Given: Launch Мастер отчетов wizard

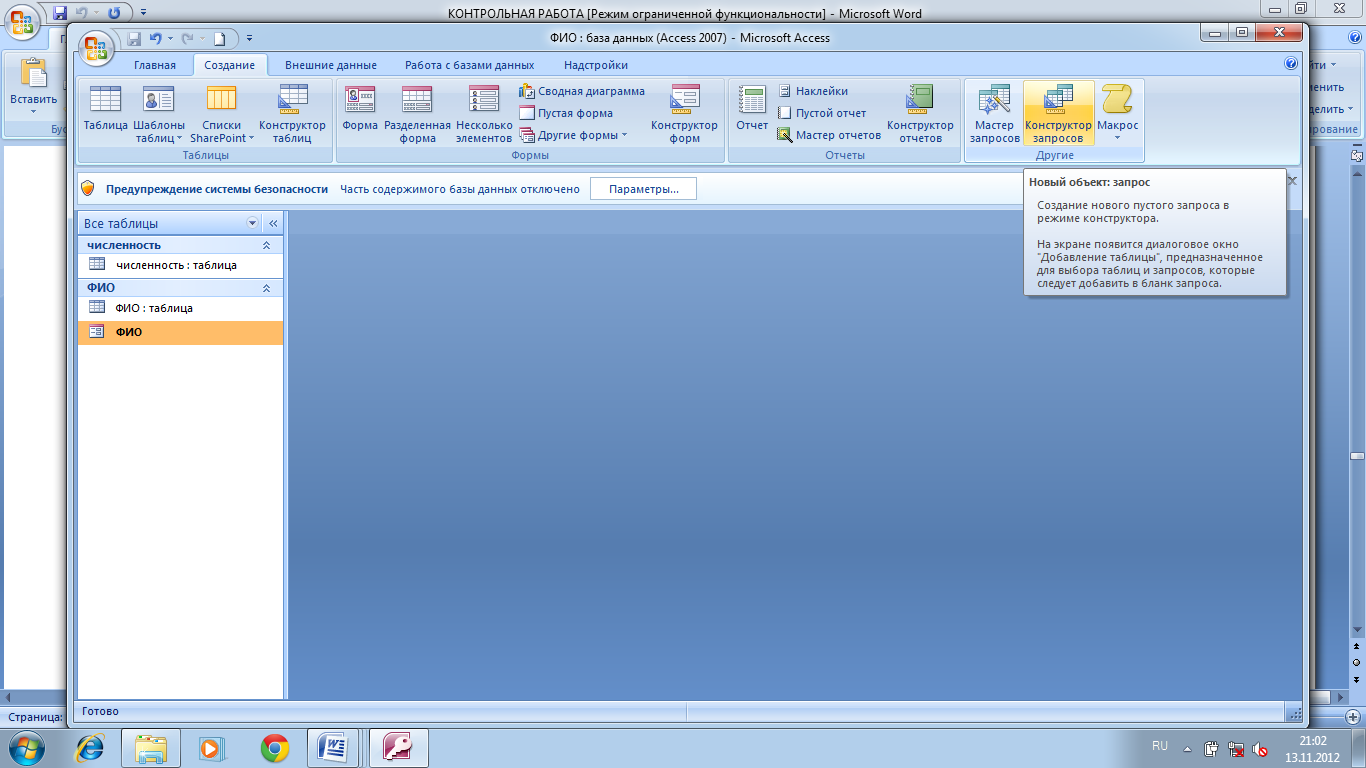Looking at the screenshot, I should tap(829, 135).
